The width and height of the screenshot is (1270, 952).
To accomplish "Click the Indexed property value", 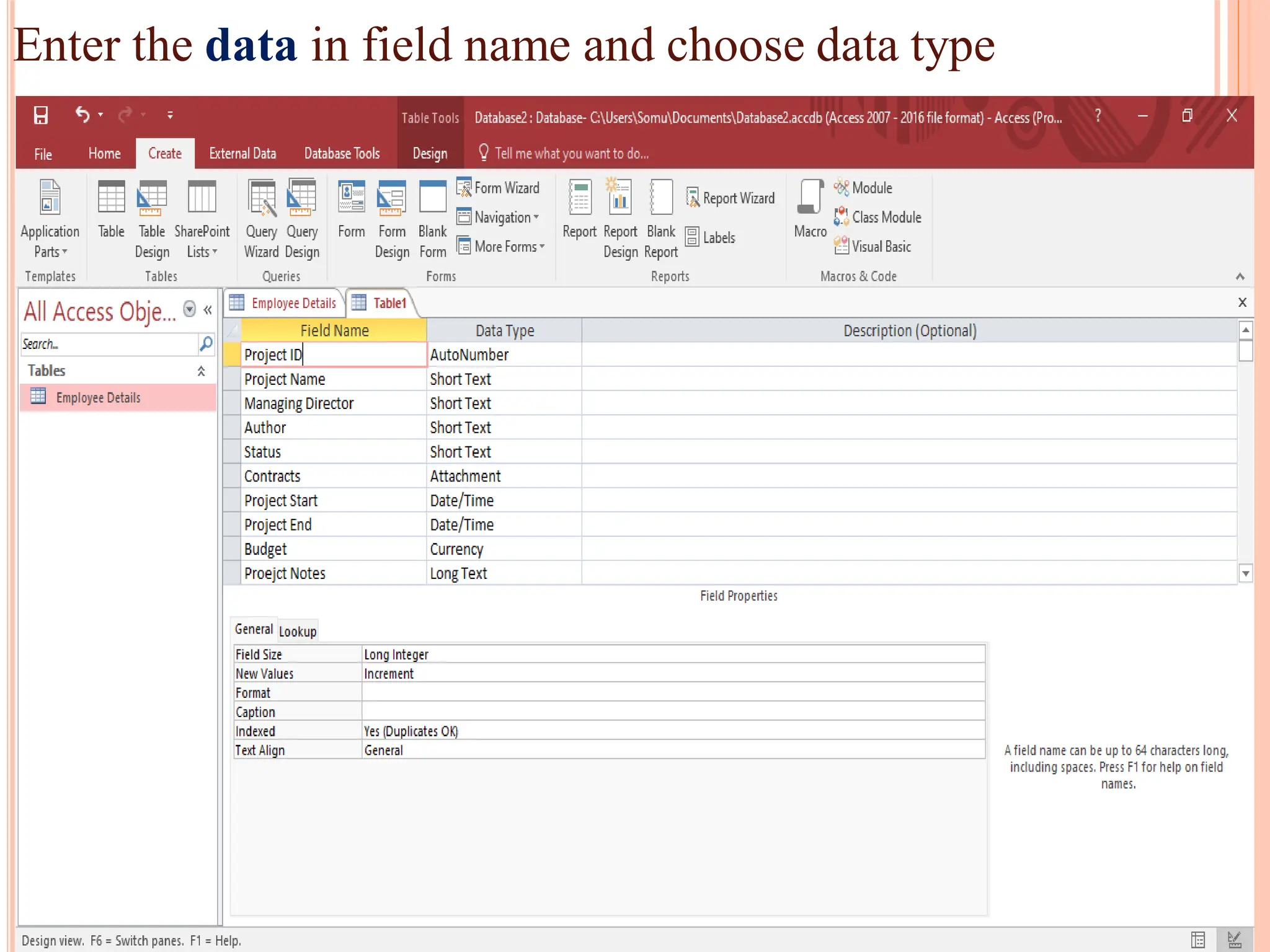I will click(x=673, y=731).
